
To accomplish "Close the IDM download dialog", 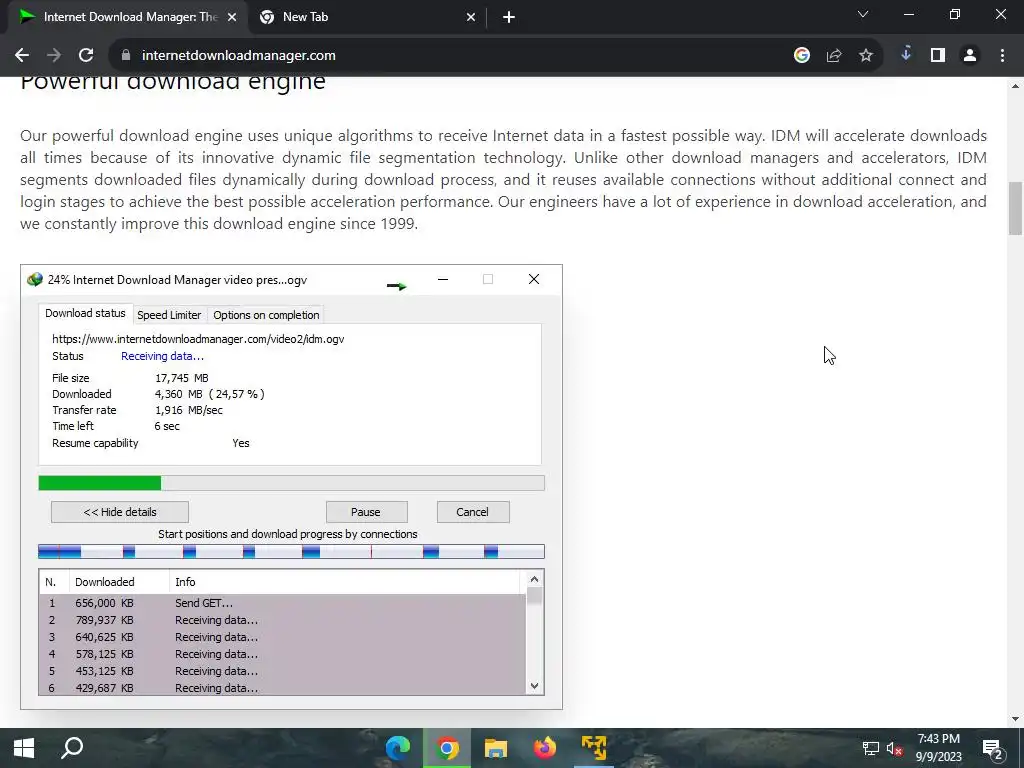I will coord(534,280).
